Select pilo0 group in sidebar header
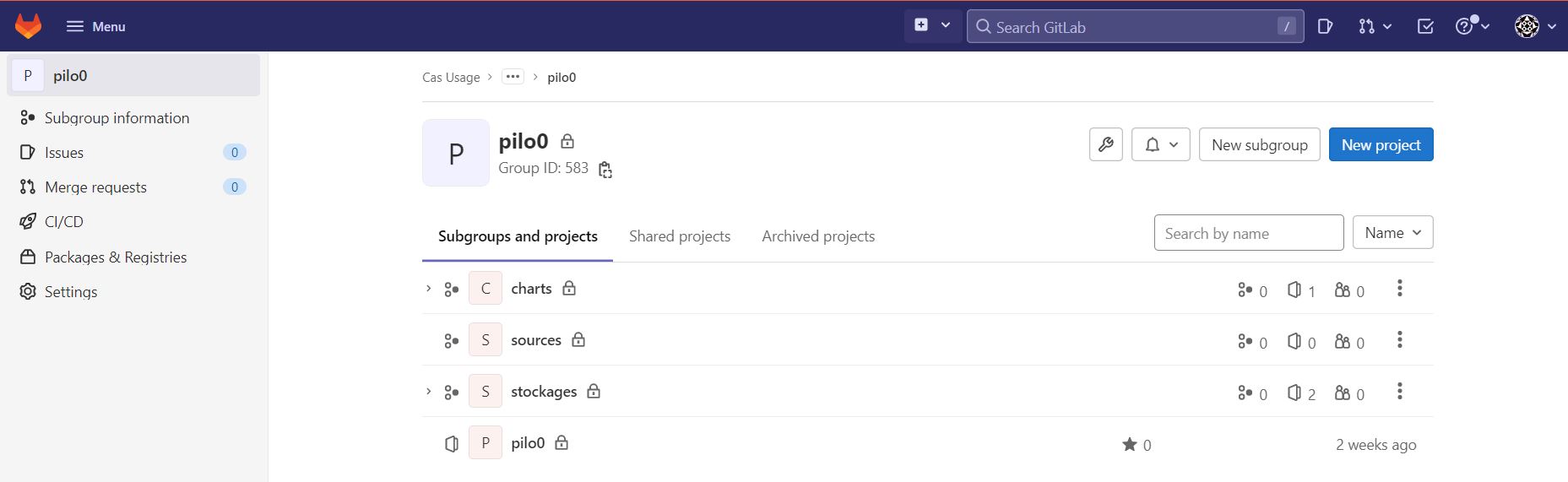The image size is (1568, 482). pyautogui.click(x=134, y=75)
